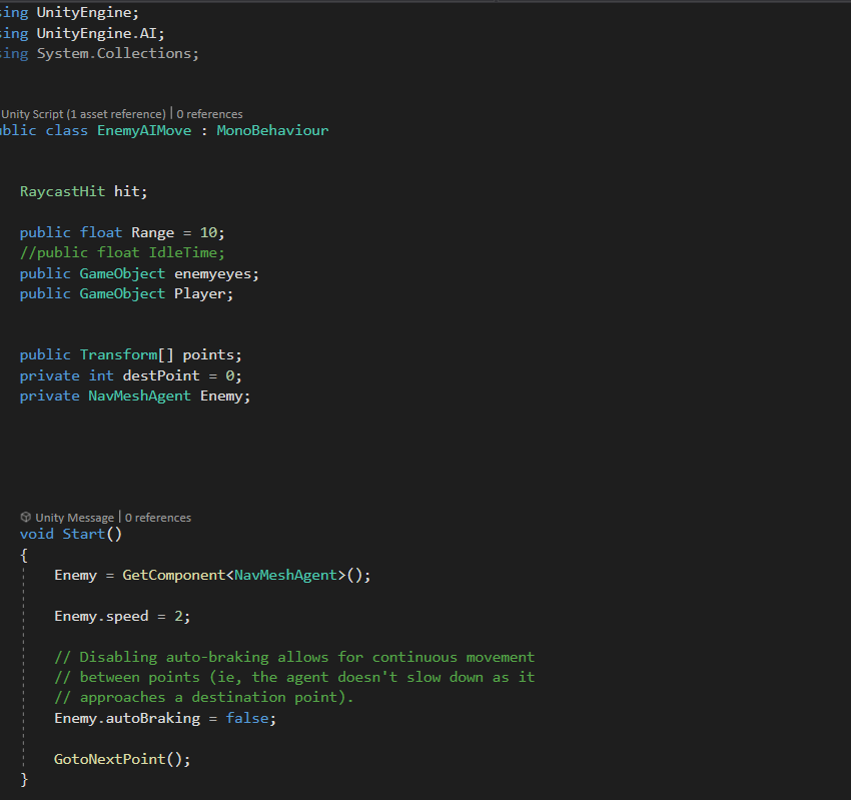Click the closing brace of Start method
The image size is (851, 800).
coord(24,779)
